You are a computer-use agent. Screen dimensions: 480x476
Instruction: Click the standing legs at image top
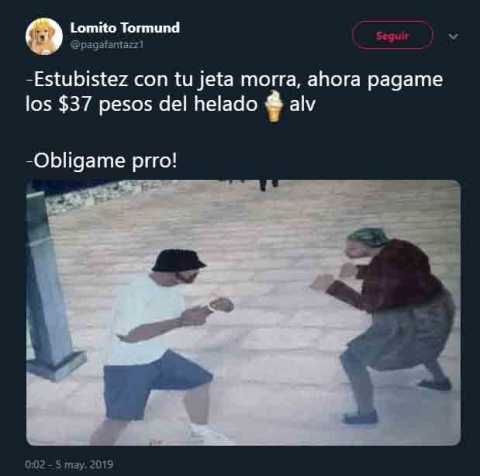pos(268,185)
